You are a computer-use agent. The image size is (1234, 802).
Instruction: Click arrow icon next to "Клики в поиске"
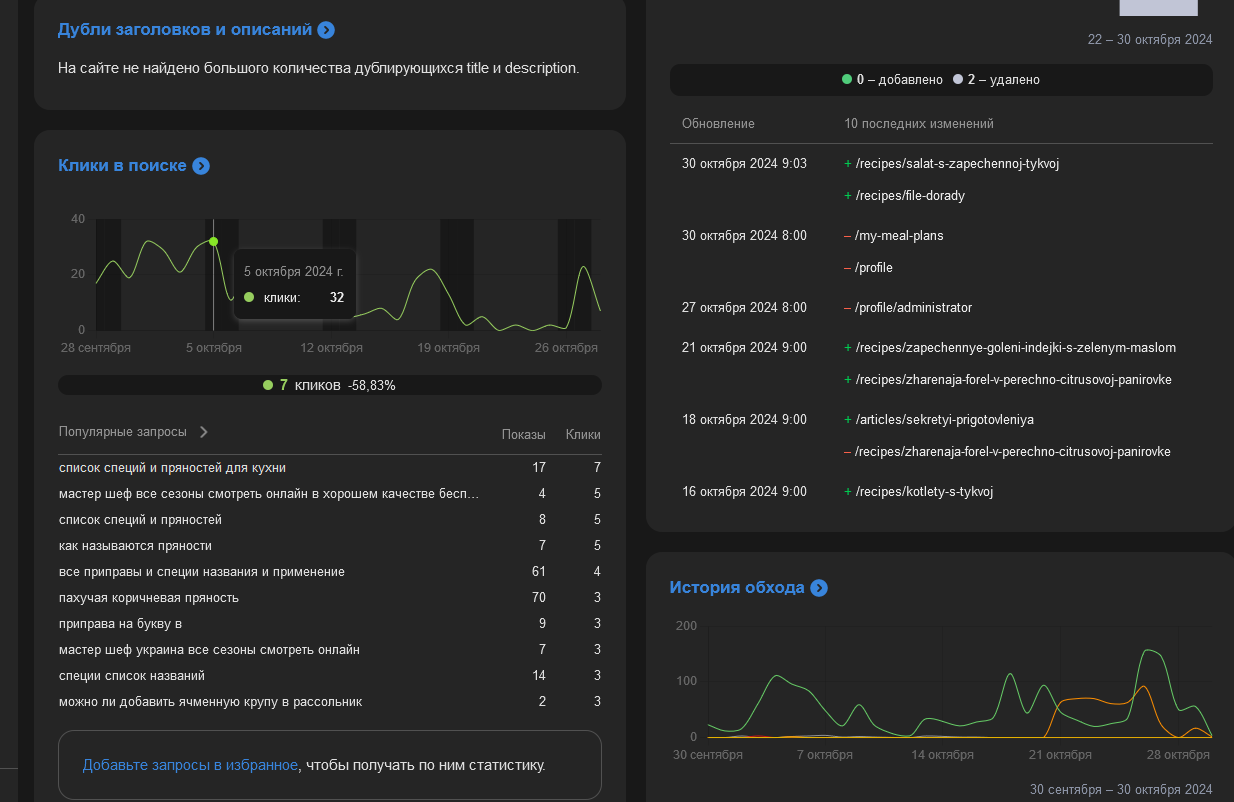pyautogui.click(x=201, y=166)
